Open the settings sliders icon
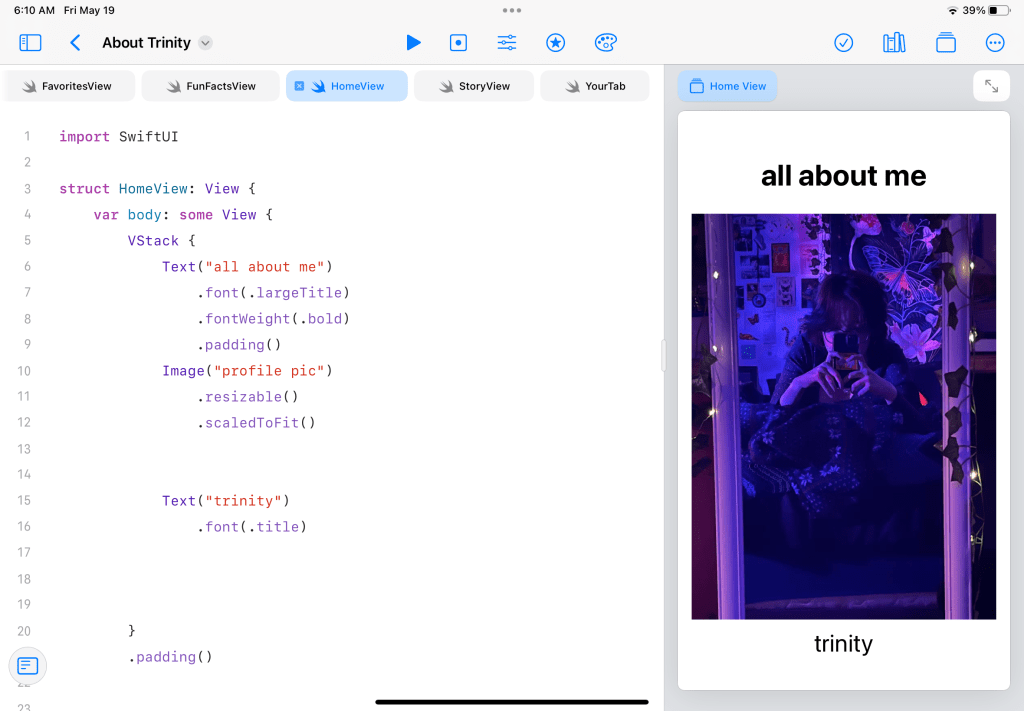Image resolution: width=1024 pixels, height=711 pixels. click(x=507, y=43)
